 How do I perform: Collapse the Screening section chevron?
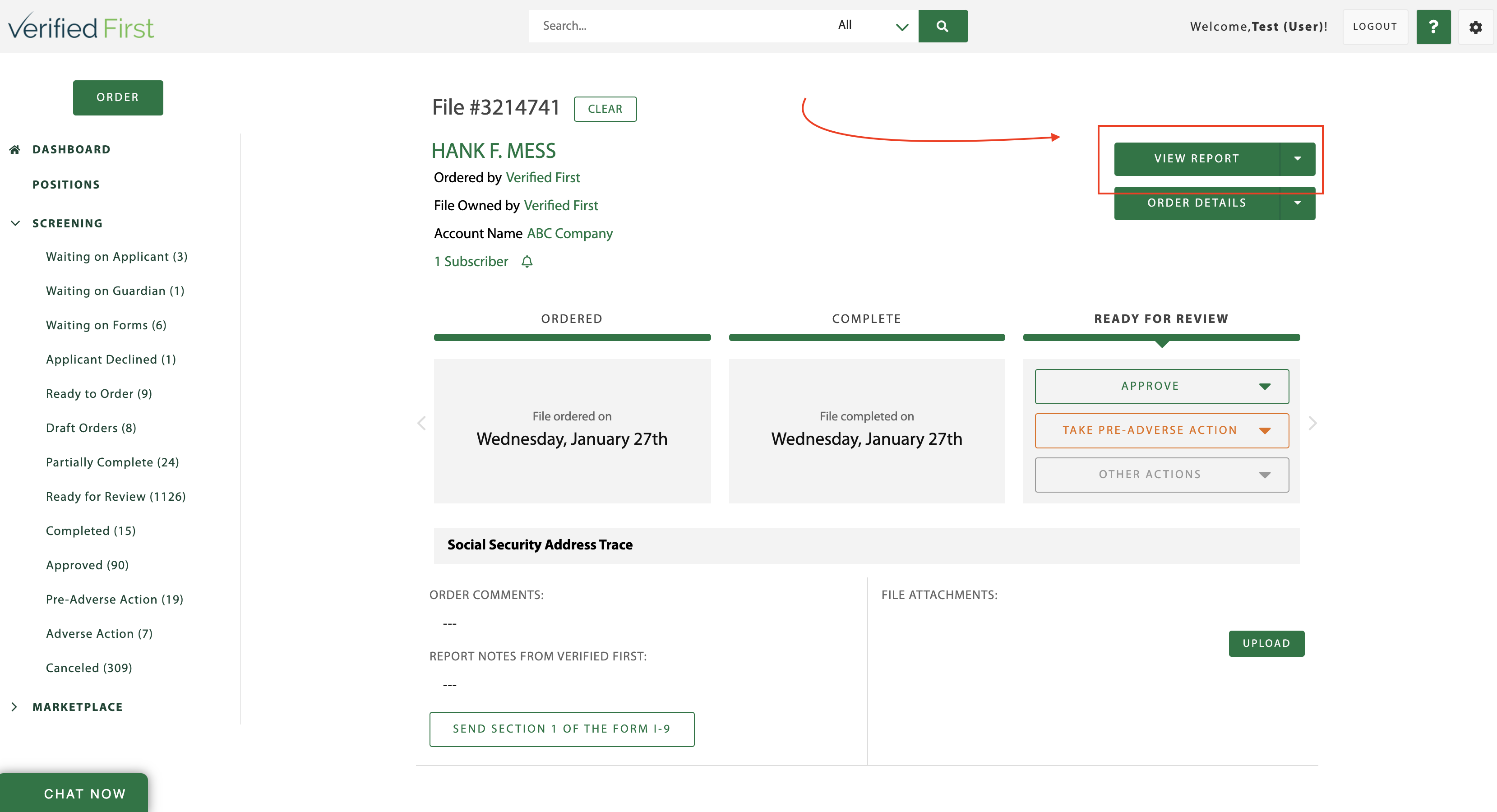click(15, 223)
